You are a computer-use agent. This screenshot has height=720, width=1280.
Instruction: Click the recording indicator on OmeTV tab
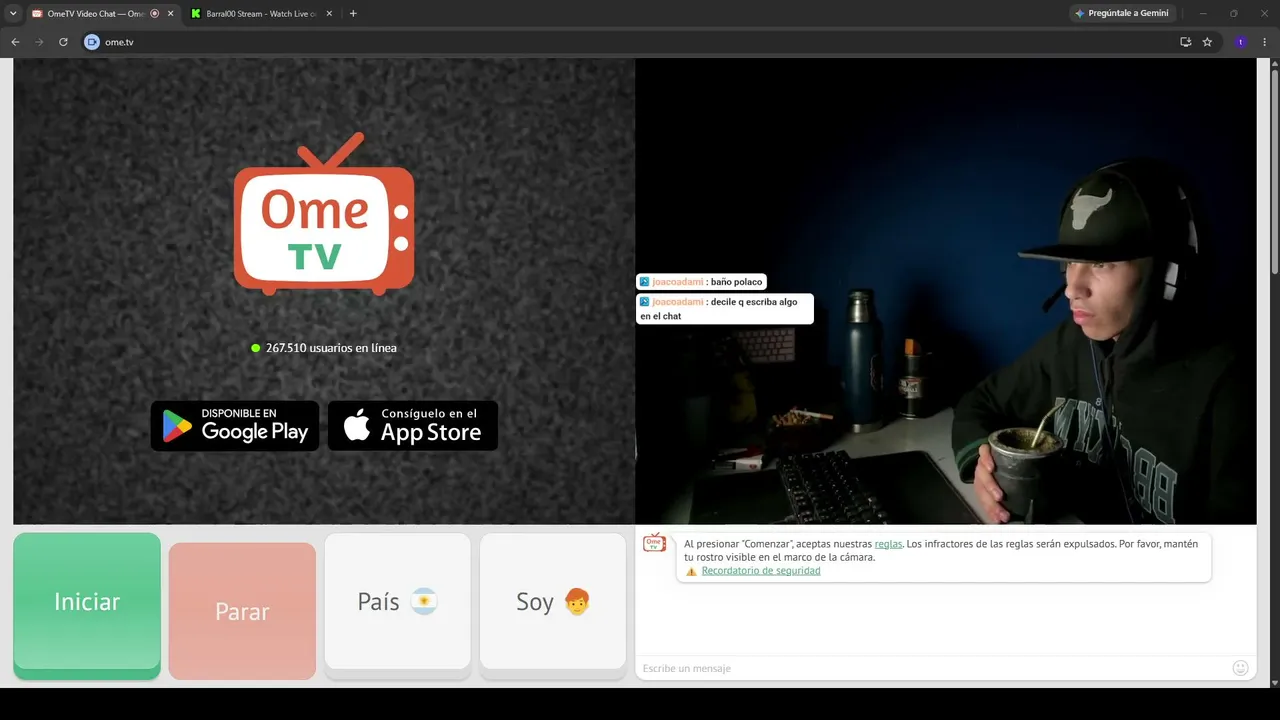pos(155,14)
